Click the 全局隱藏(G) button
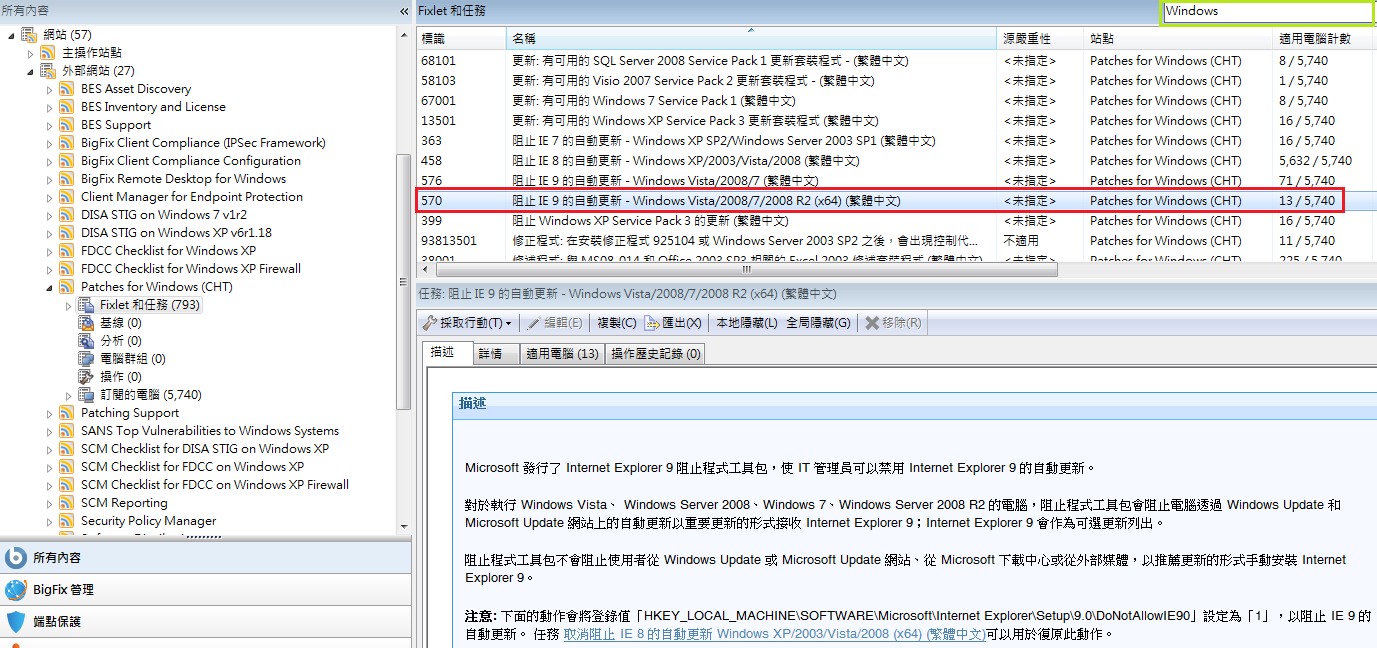This screenshot has height=648, width=1377. (x=819, y=323)
